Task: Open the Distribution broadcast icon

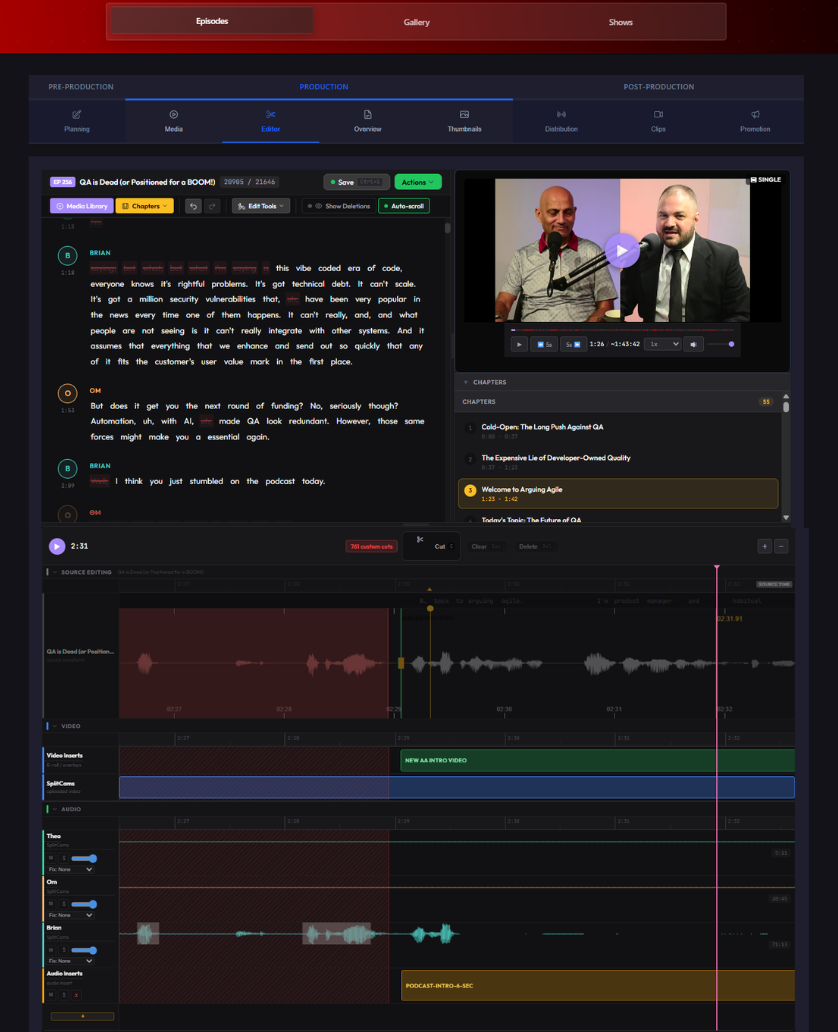Action: coord(561,115)
